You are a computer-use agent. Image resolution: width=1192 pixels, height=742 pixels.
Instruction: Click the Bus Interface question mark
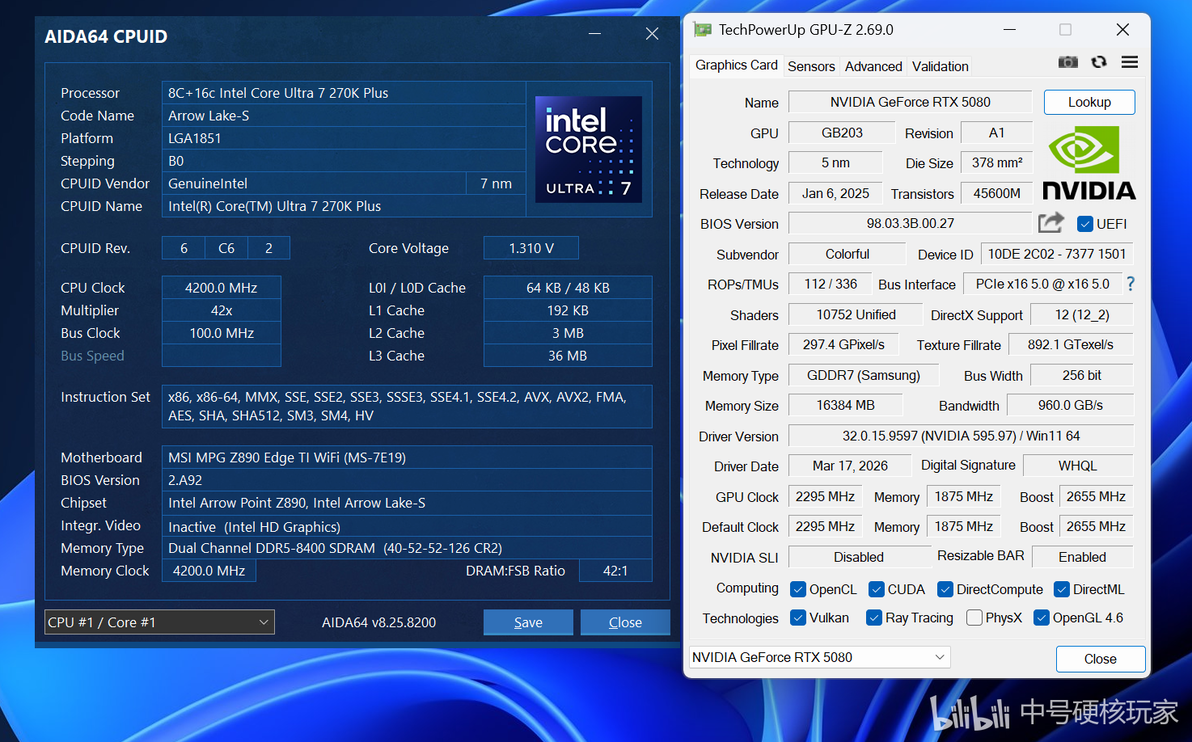tap(1130, 284)
